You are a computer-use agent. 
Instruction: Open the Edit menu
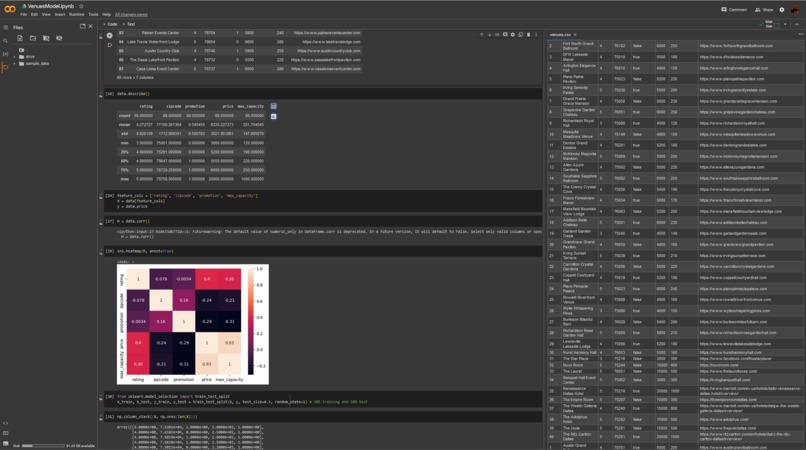(x=34, y=14)
